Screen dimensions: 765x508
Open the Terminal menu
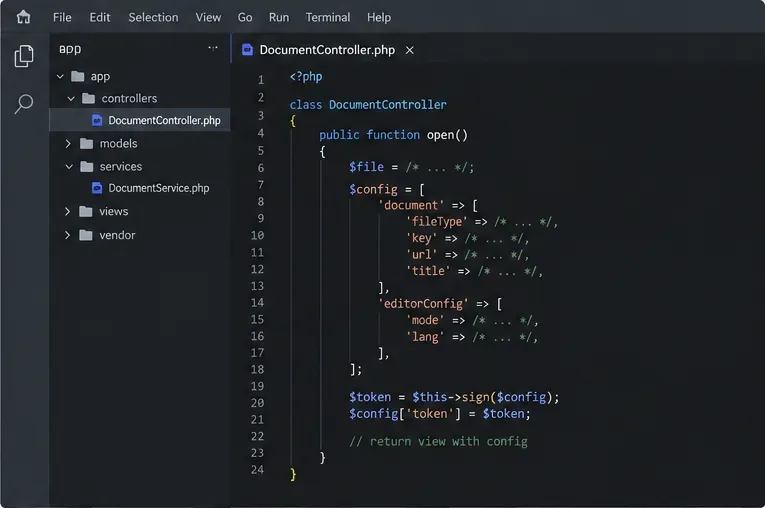pos(328,18)
